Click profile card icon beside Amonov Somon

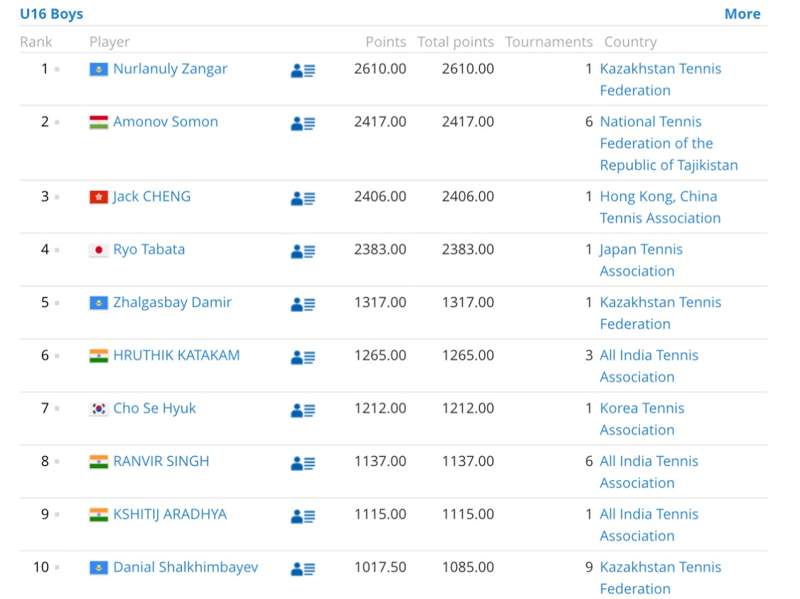pyautogui.click(x=303, y=123)
